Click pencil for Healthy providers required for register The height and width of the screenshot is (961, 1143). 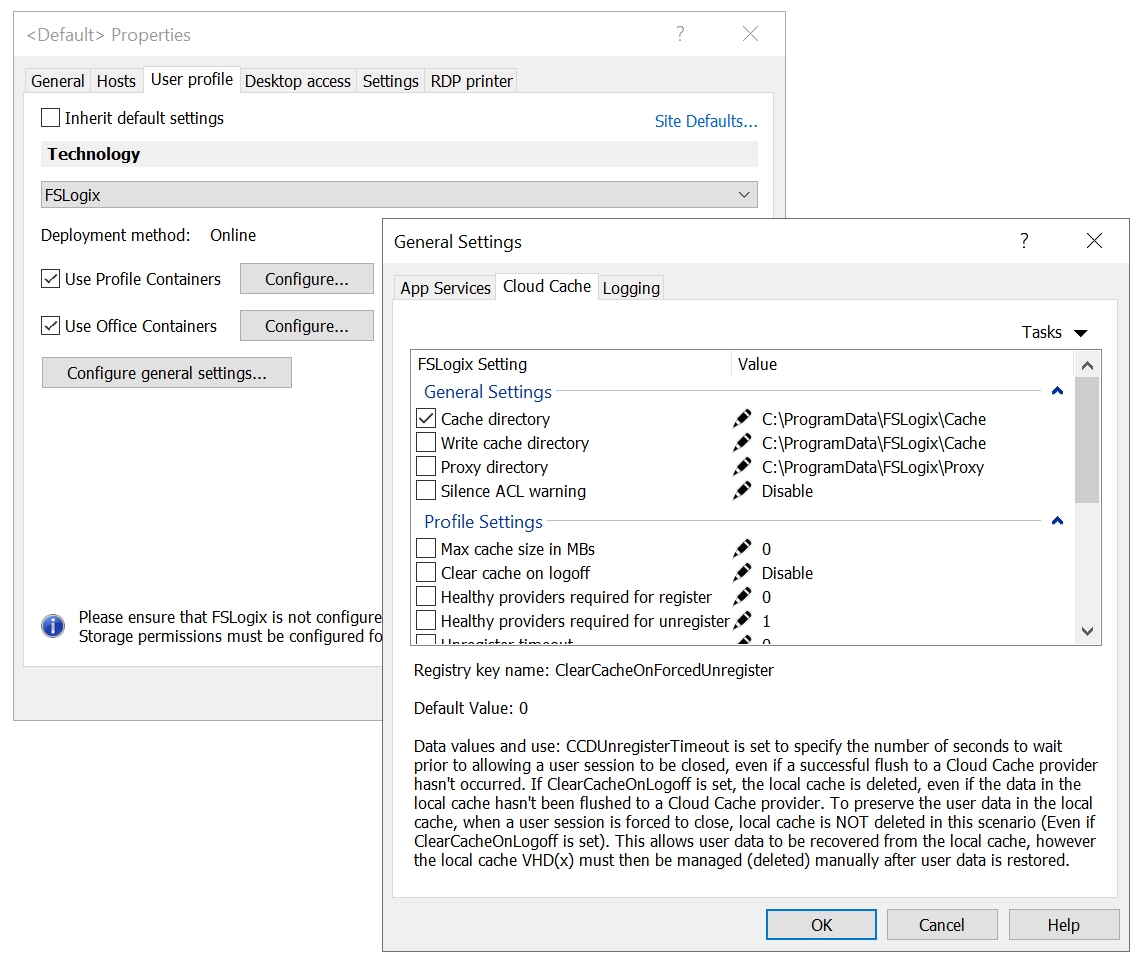[x=742, y=597]
